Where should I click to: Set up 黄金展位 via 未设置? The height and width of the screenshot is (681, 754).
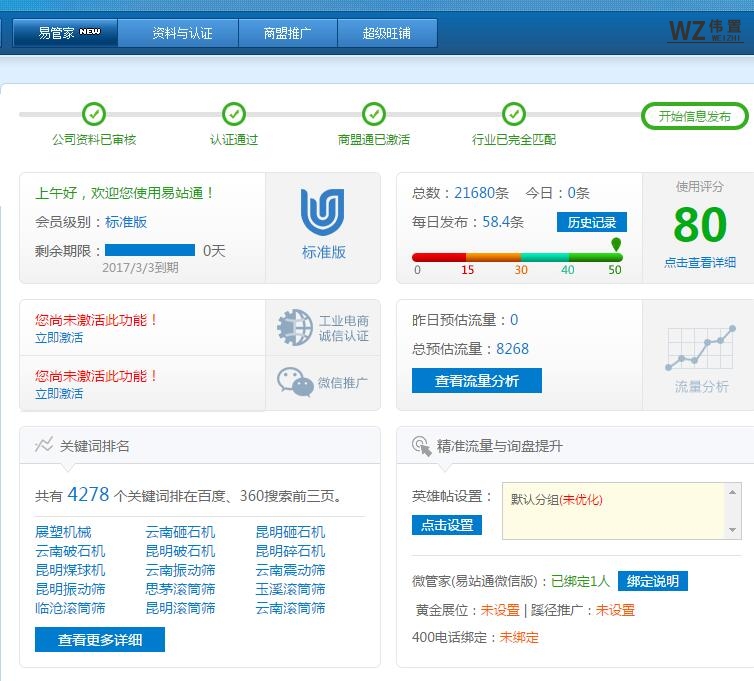pos(500,610)
